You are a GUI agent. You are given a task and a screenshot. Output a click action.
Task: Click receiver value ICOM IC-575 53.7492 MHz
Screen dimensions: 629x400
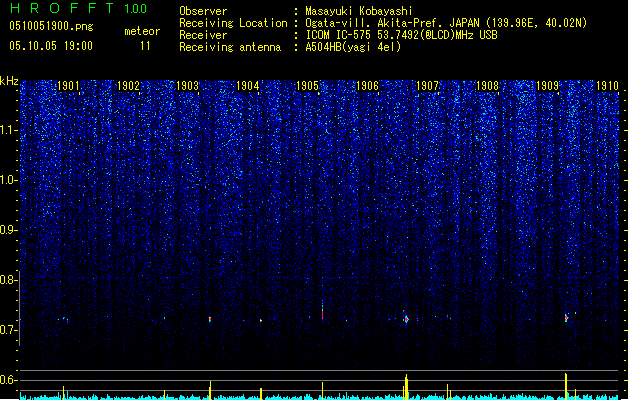(x=401, y=35)
